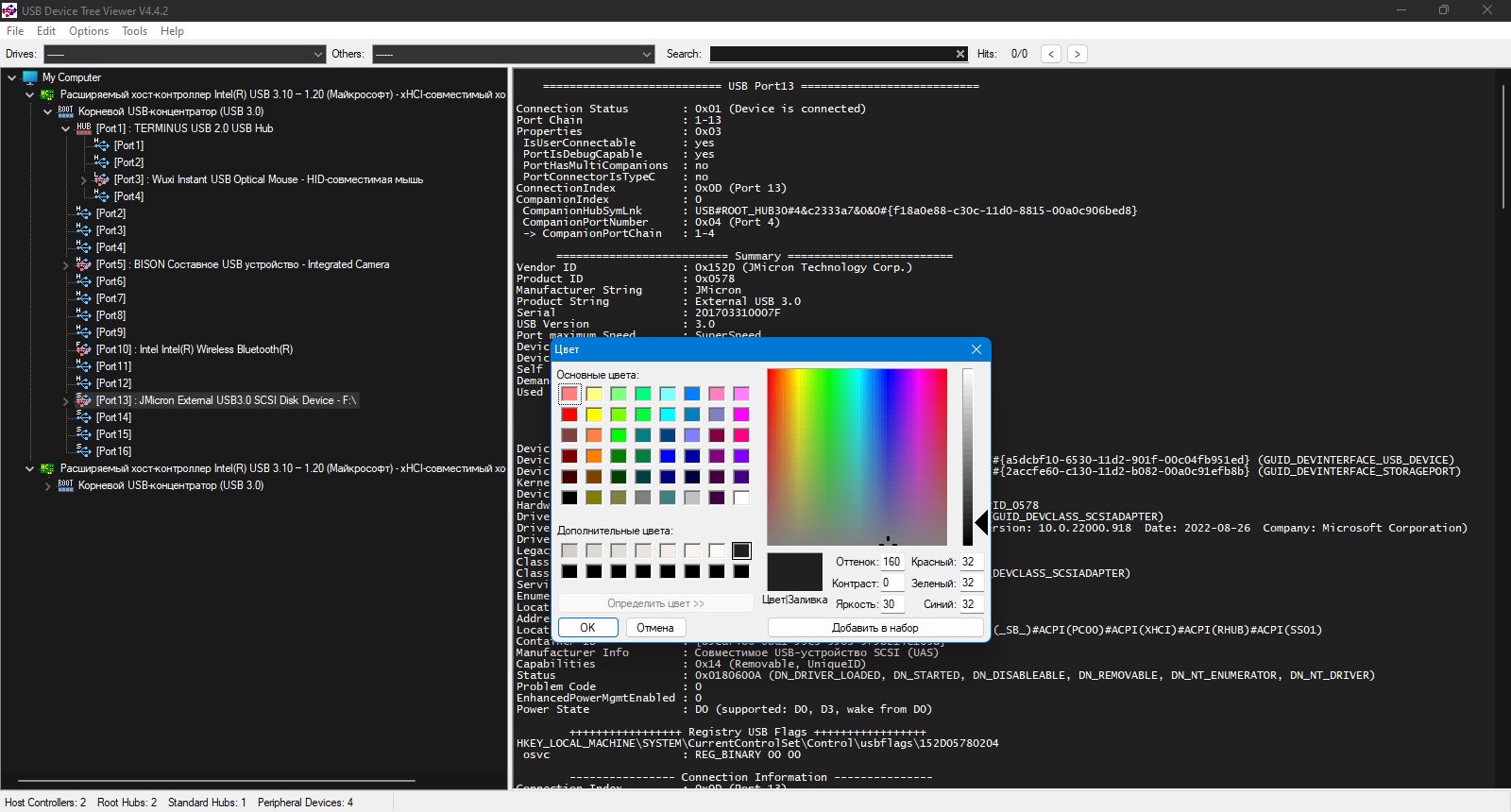Open the Drives dropdown list
The width and height of the screenshot is (1511, 812).
317,54
